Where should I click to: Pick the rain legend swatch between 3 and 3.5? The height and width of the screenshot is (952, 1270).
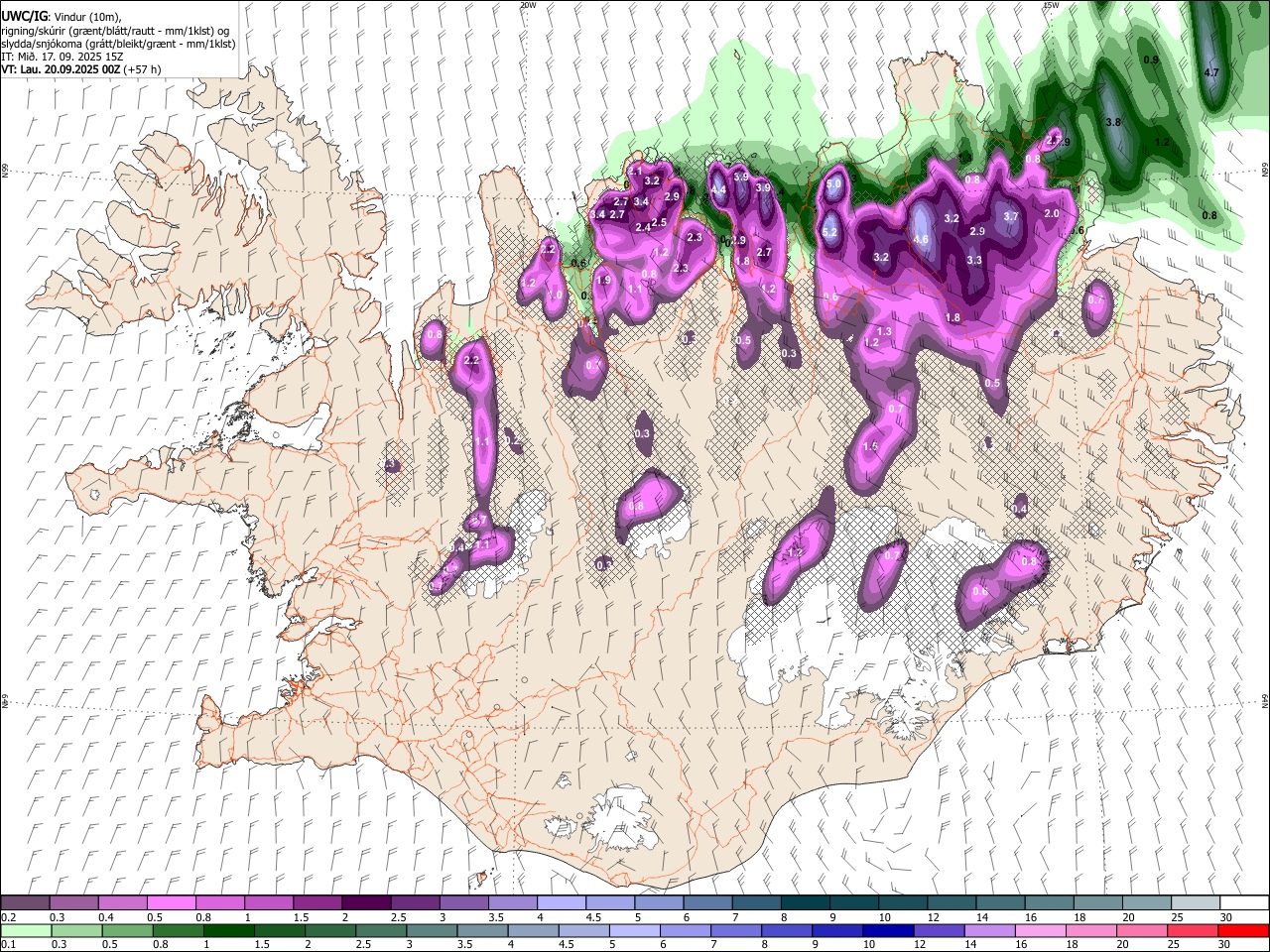433,930
